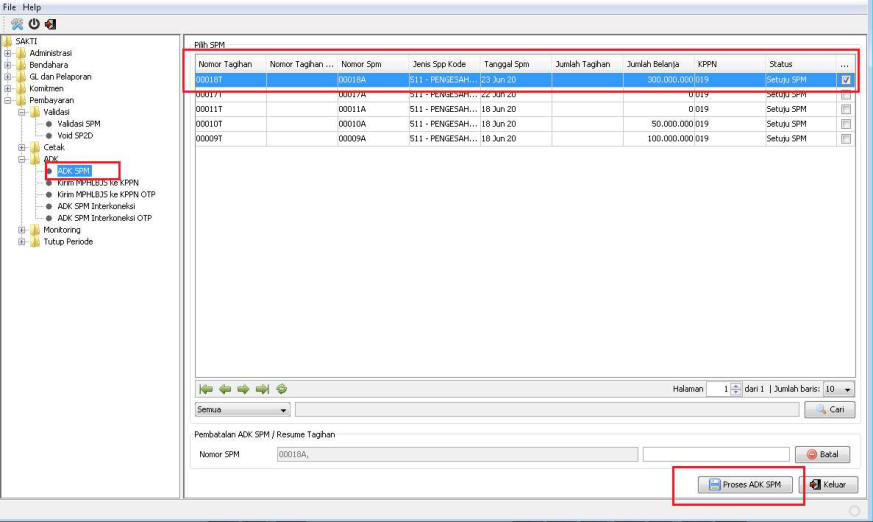Click the power icon in toolbar

click(x=34, y=24)
